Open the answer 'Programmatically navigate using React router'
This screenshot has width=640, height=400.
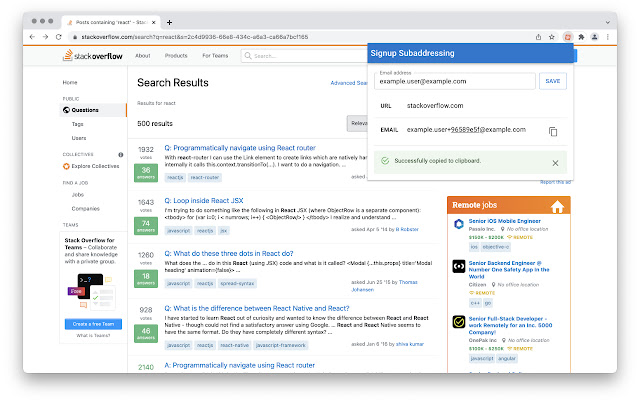click(240, 365)
